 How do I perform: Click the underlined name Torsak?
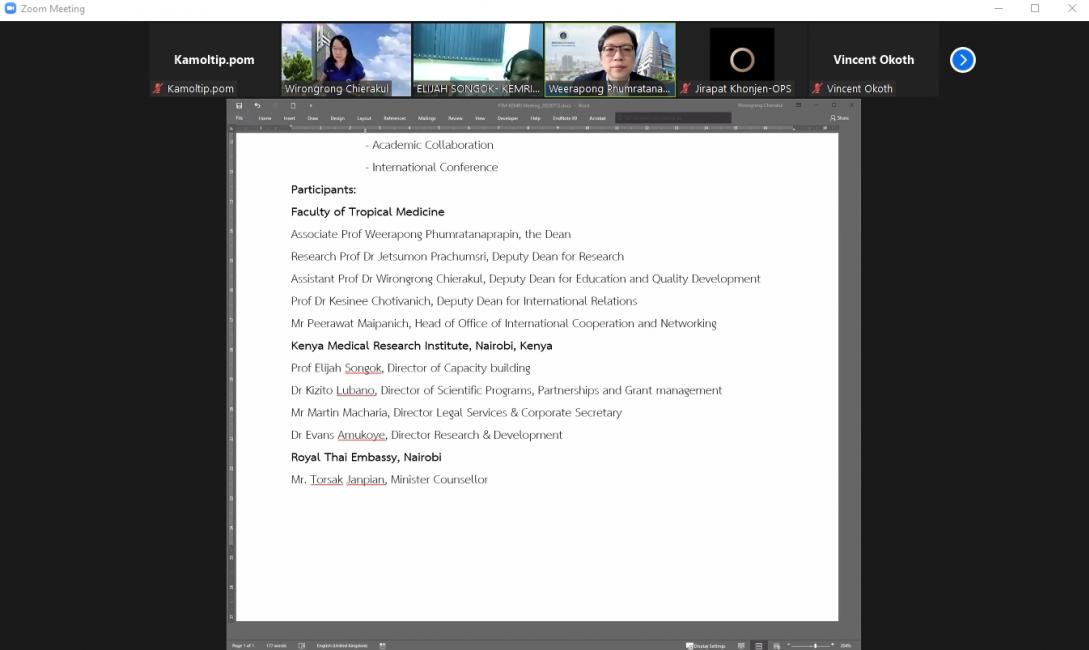coord(326,479)
